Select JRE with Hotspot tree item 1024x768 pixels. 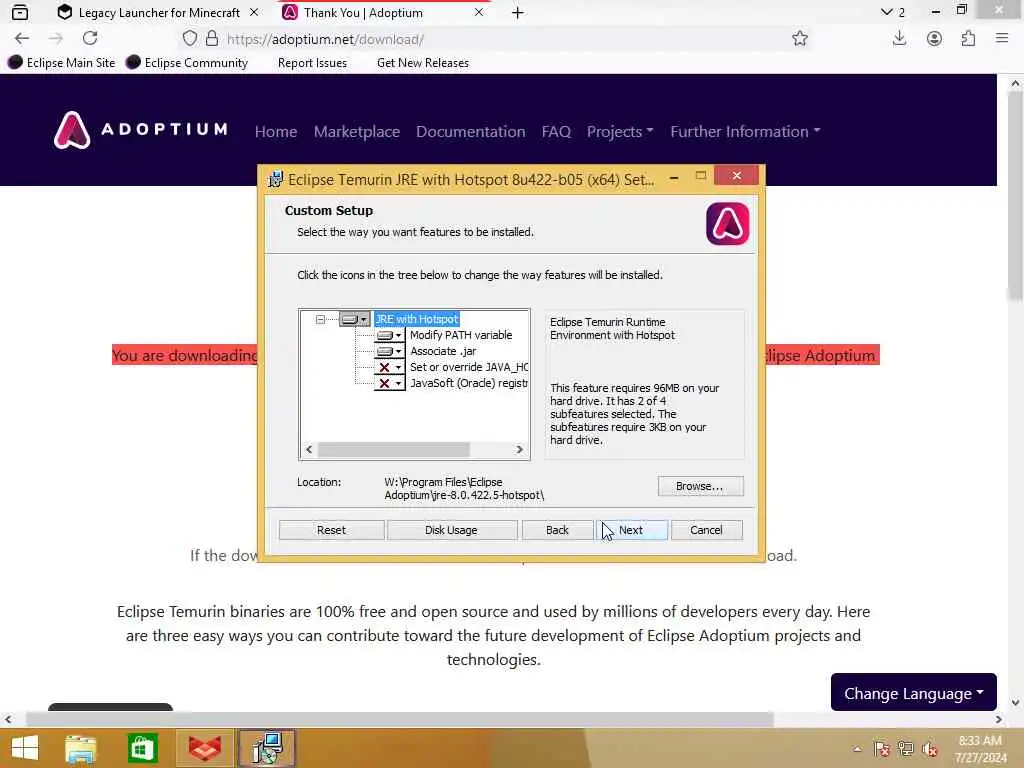coord(417,319)
